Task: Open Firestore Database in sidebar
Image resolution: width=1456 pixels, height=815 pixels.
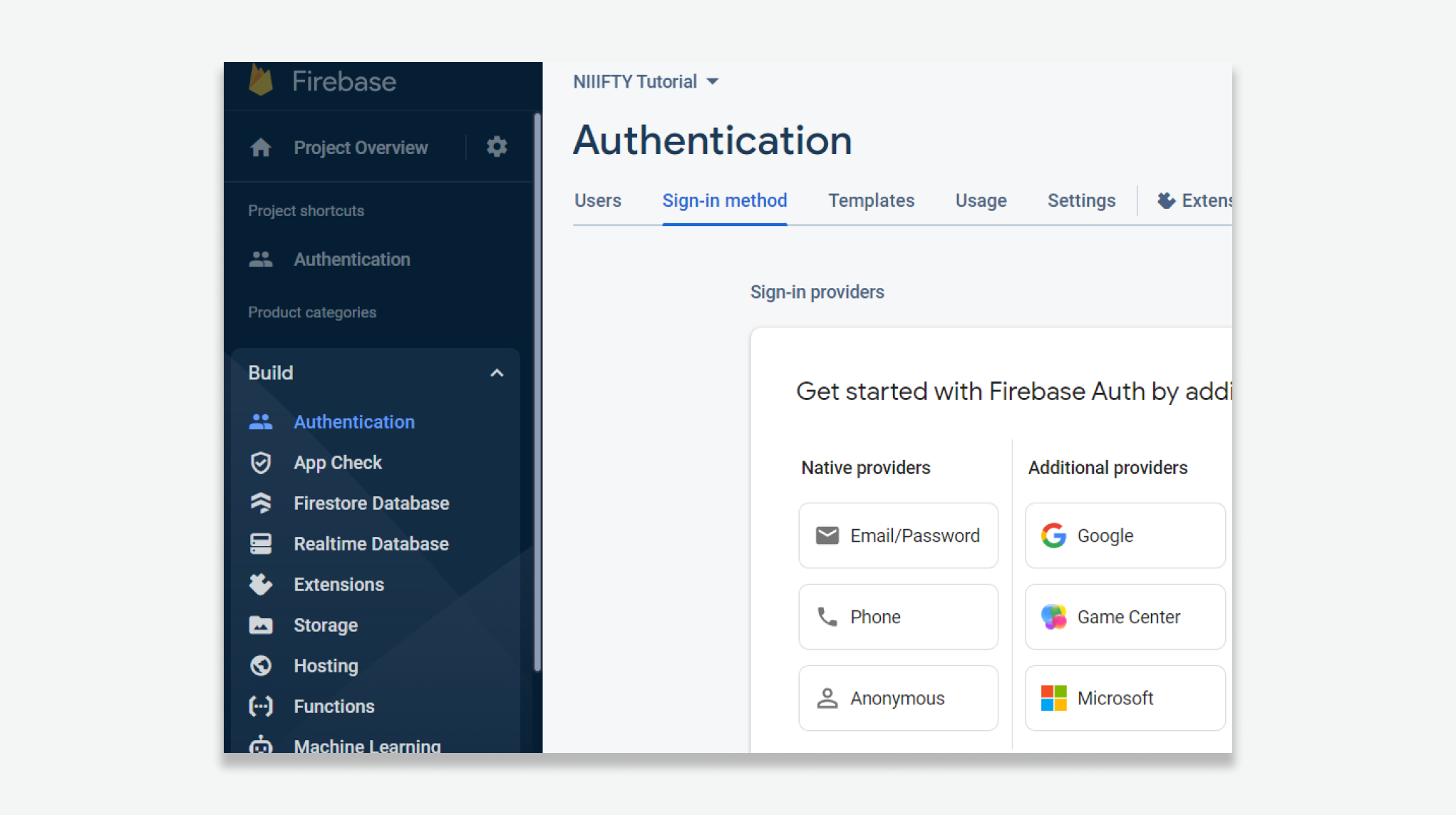Action: click(371, 503)
